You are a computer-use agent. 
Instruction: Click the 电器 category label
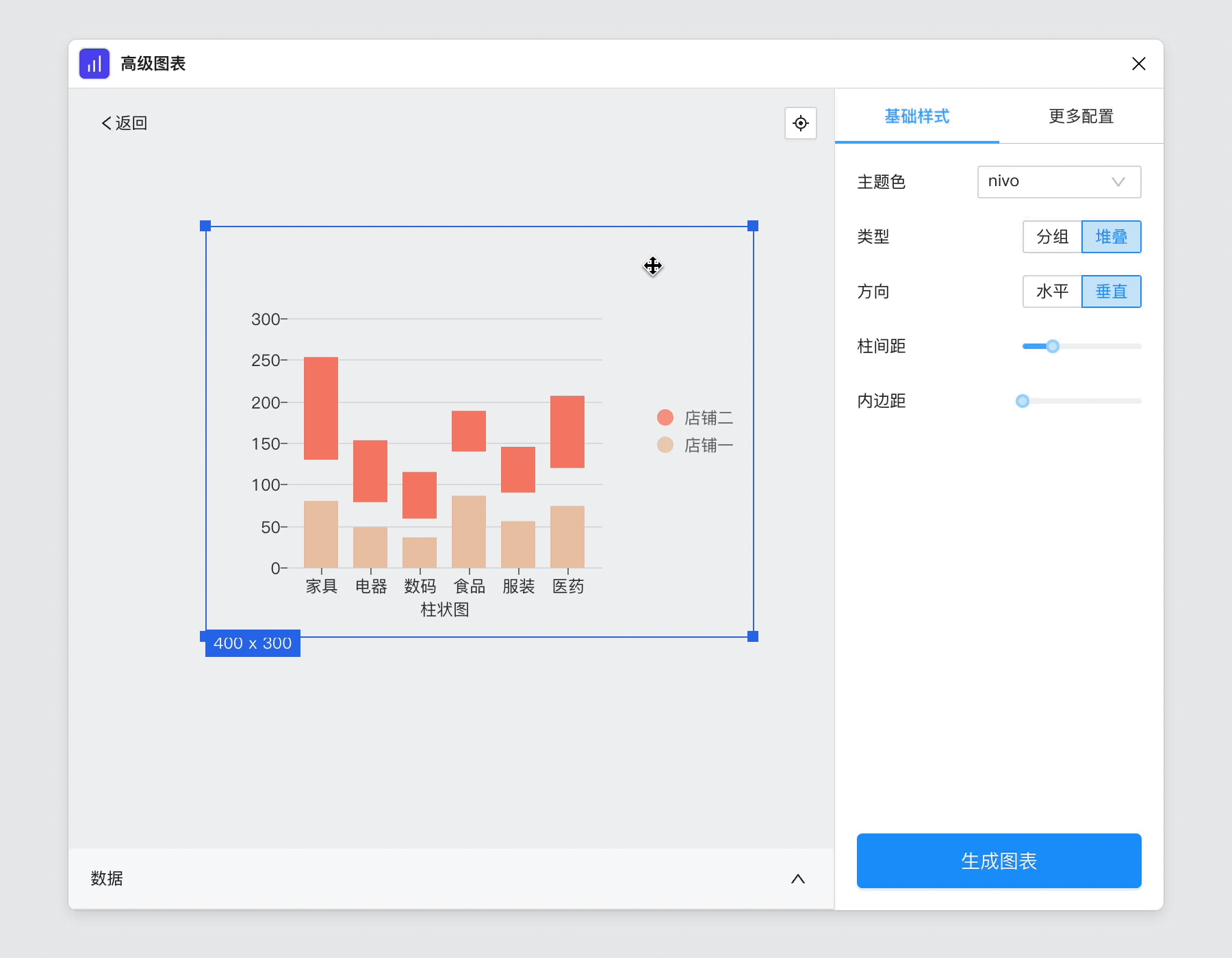[x=371, y=586]
